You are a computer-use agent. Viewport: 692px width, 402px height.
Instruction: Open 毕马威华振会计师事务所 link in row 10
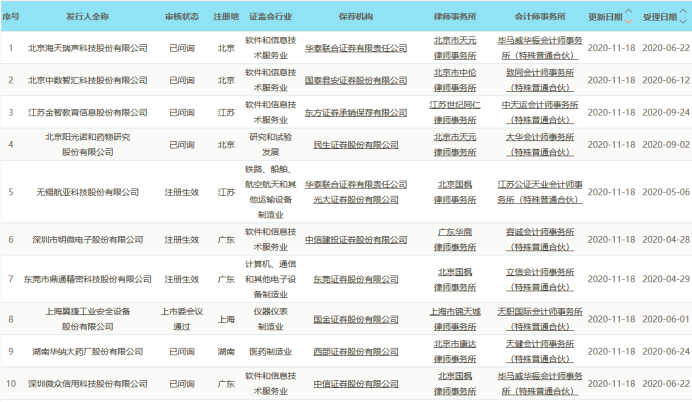pos(540,384)
